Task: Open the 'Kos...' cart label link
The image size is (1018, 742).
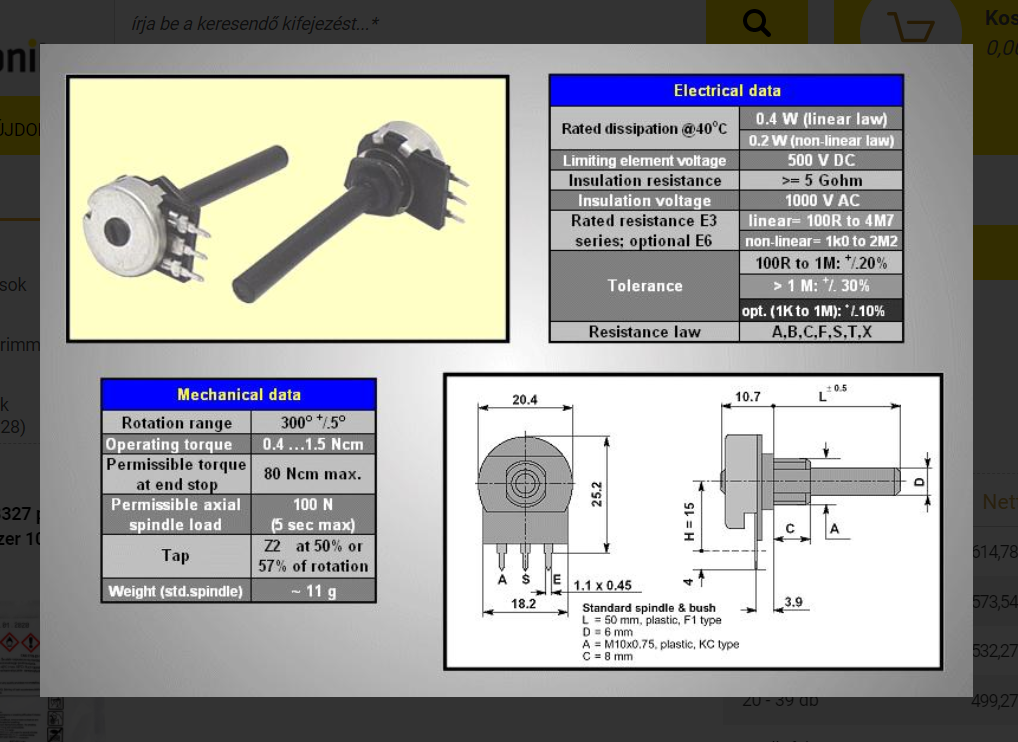Action: coord(1000,18)
